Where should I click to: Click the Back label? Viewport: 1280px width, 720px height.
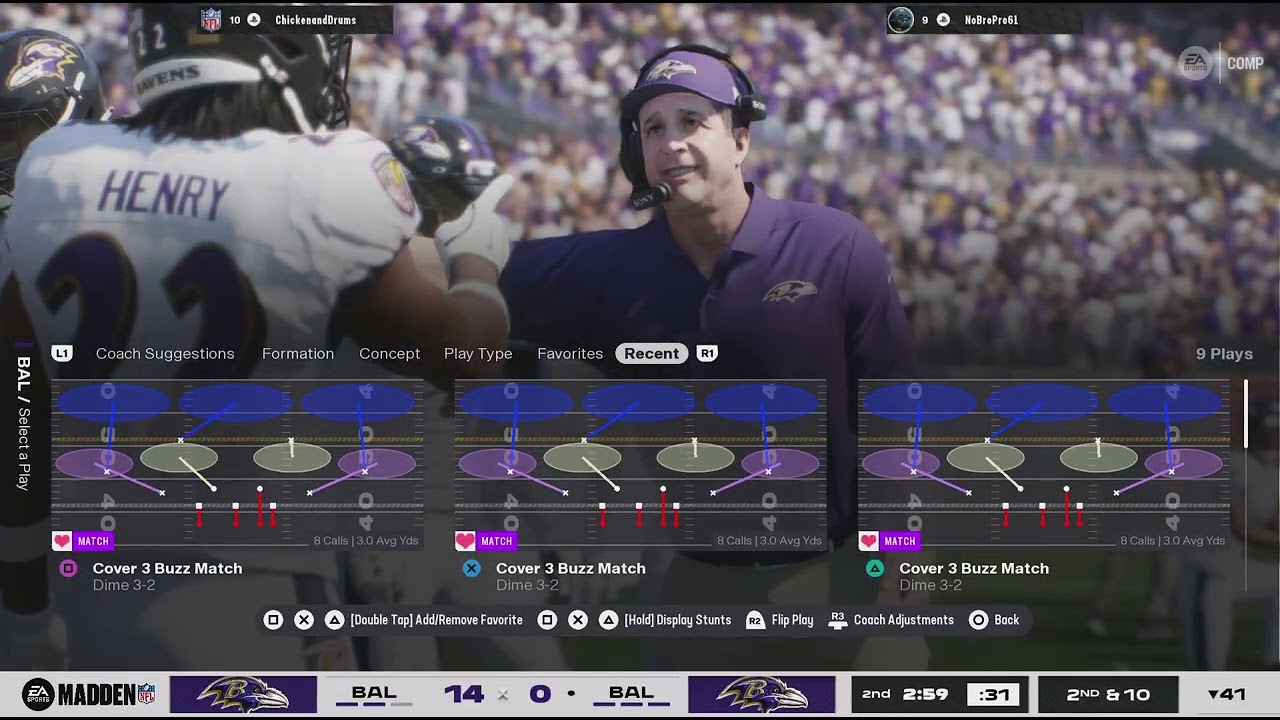(1007, 620)
